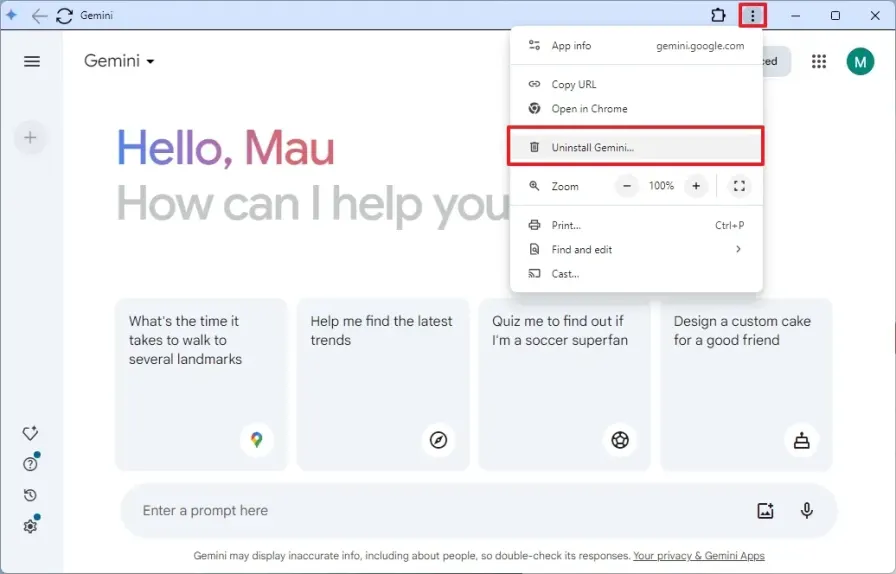Screen dimensions: 896x574
Task: Open the Settings gear icon
Action: (x=30, y=526)
